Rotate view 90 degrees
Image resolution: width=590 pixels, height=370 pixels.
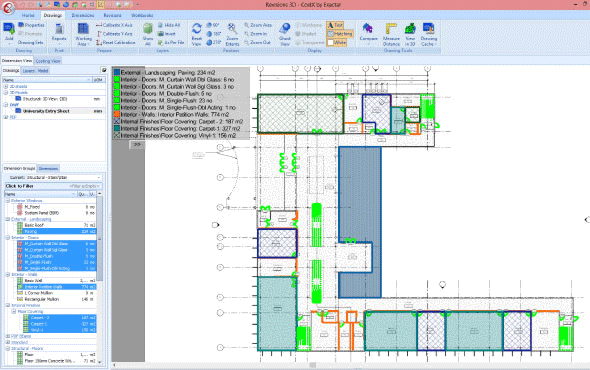(x=213, y=25)
